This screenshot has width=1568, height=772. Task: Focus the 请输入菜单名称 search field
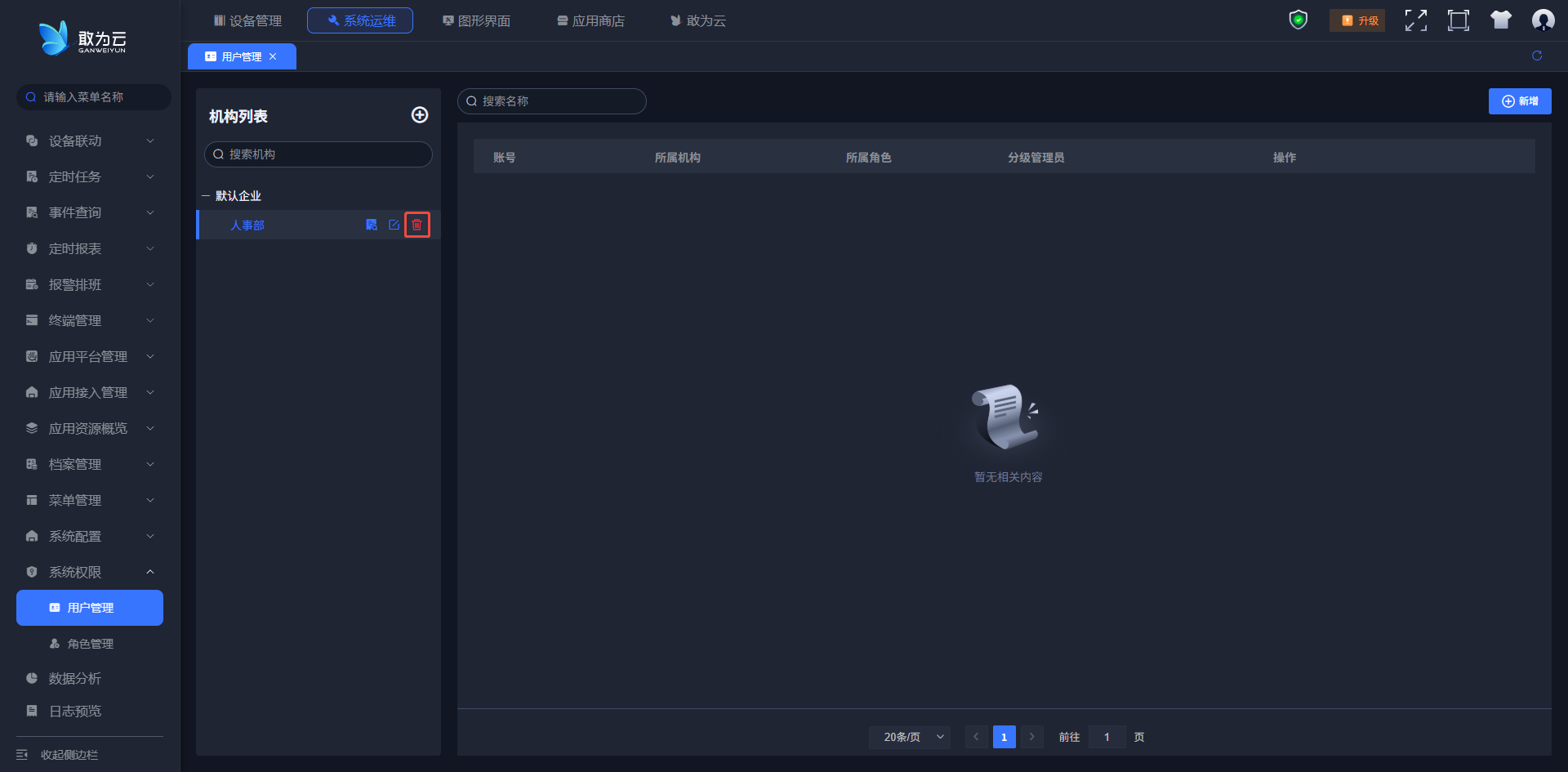point(94,97)
